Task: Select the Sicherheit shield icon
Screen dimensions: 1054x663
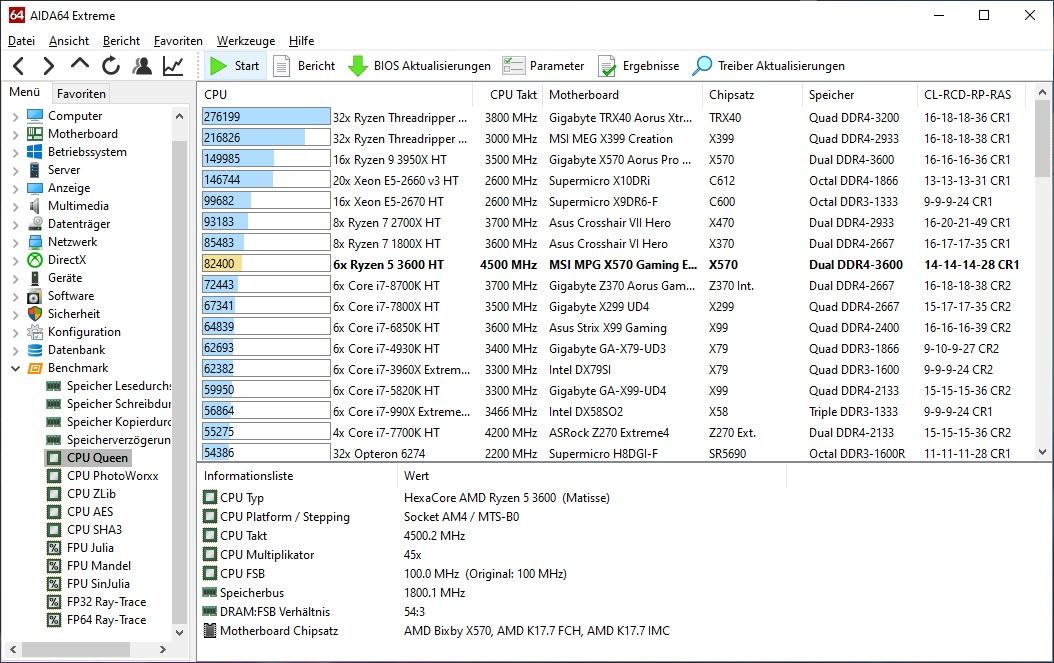Action: [35, 314]
